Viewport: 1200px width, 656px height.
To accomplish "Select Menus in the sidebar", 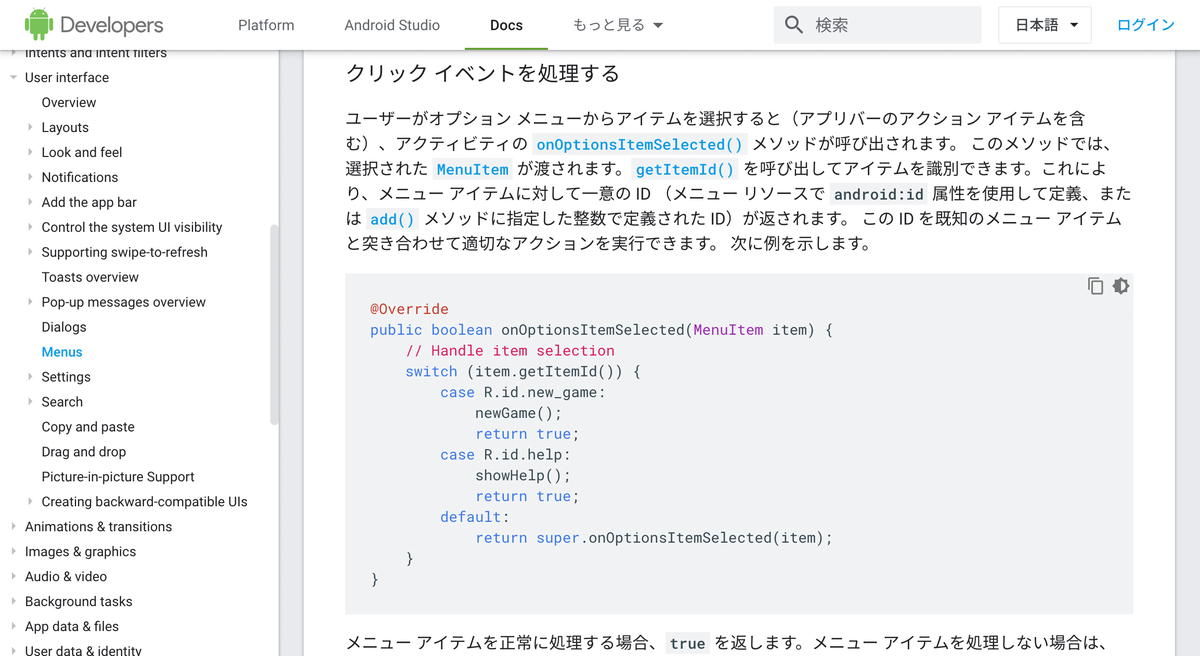I will [x=62, y=352].
